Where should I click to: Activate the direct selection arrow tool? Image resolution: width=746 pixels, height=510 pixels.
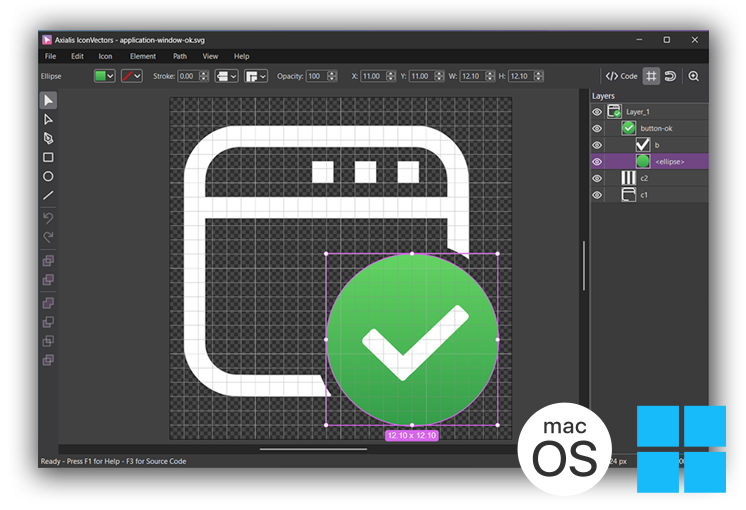(x=48, y=119)
